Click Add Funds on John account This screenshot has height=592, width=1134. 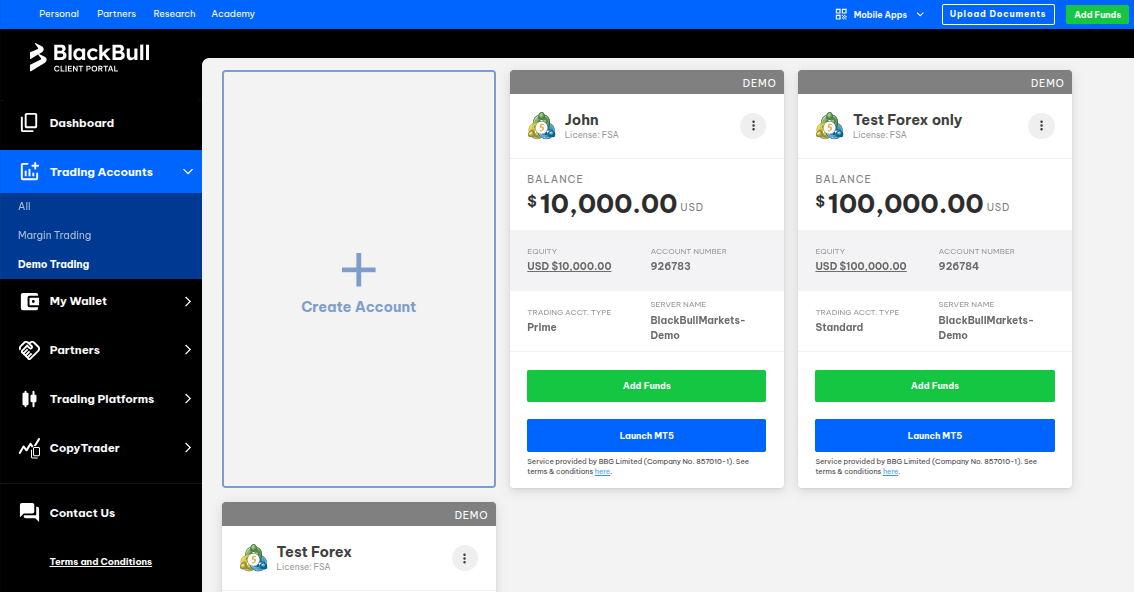(647, 386)
